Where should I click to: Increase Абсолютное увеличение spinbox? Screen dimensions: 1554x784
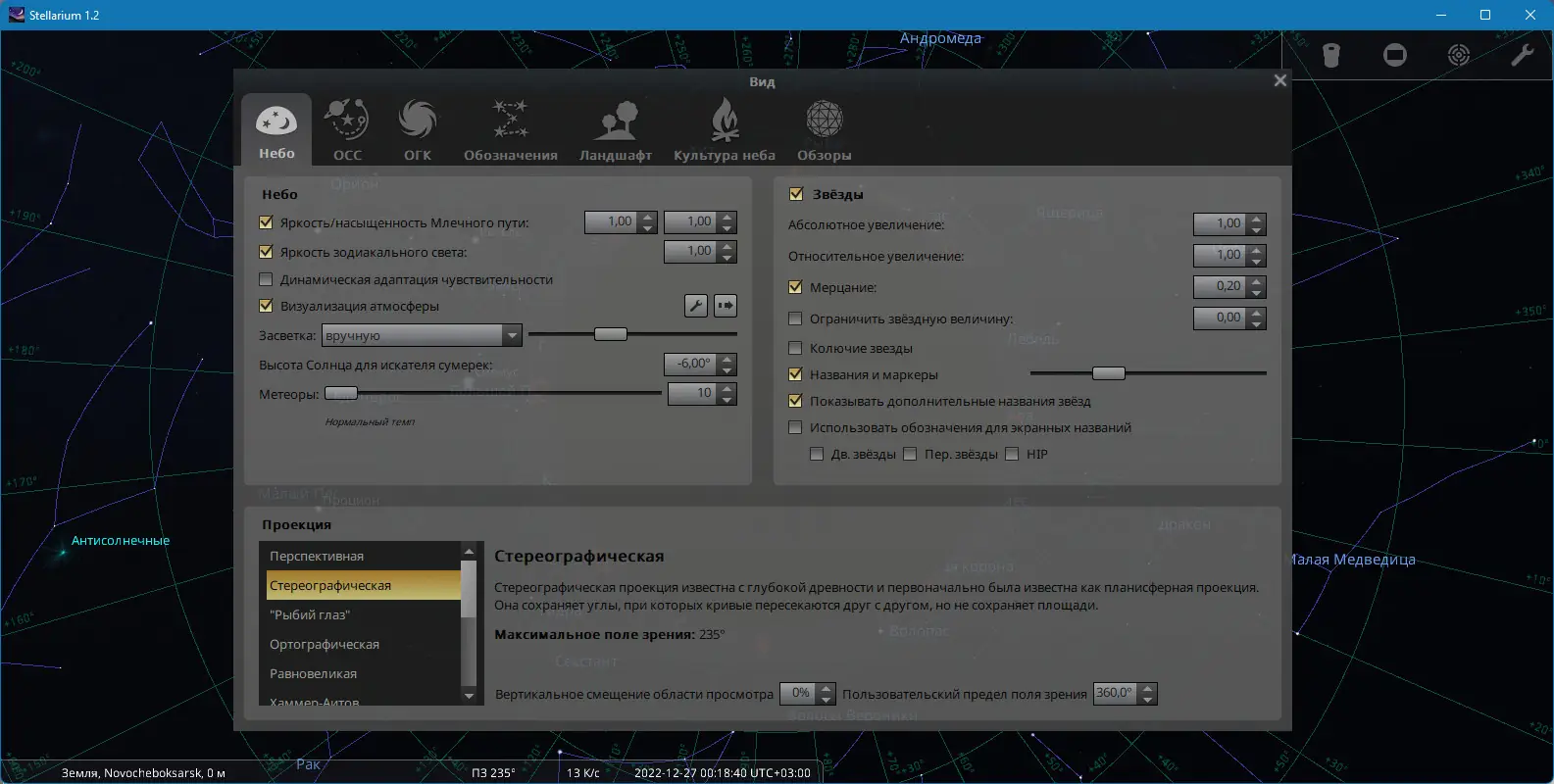tap(1258, 219)
